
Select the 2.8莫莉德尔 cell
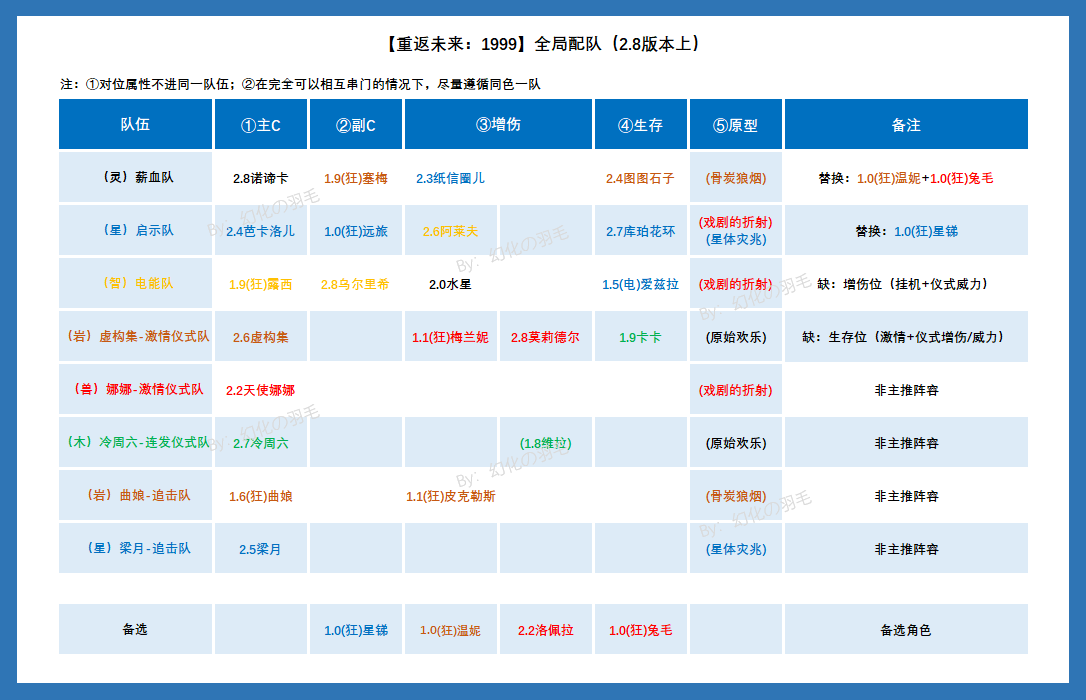tap(545, 337)
